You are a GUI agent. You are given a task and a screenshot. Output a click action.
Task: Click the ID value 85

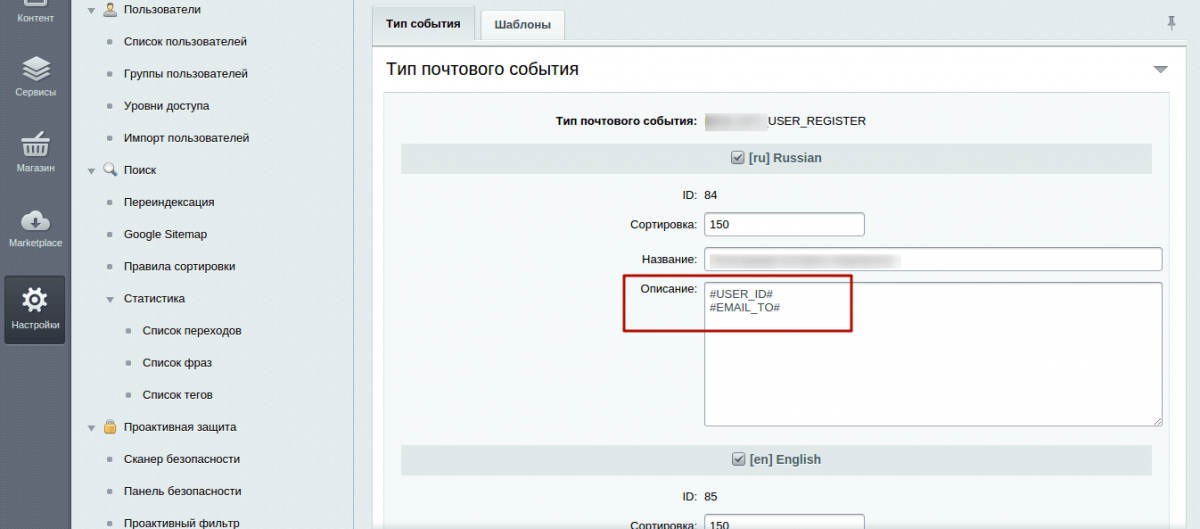point(711,496)
